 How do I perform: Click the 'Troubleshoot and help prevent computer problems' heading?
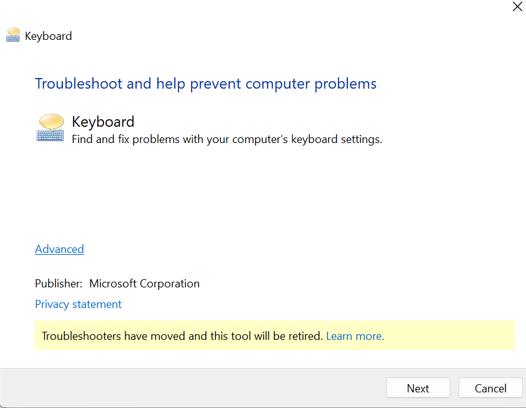click(x=206, y=84)
